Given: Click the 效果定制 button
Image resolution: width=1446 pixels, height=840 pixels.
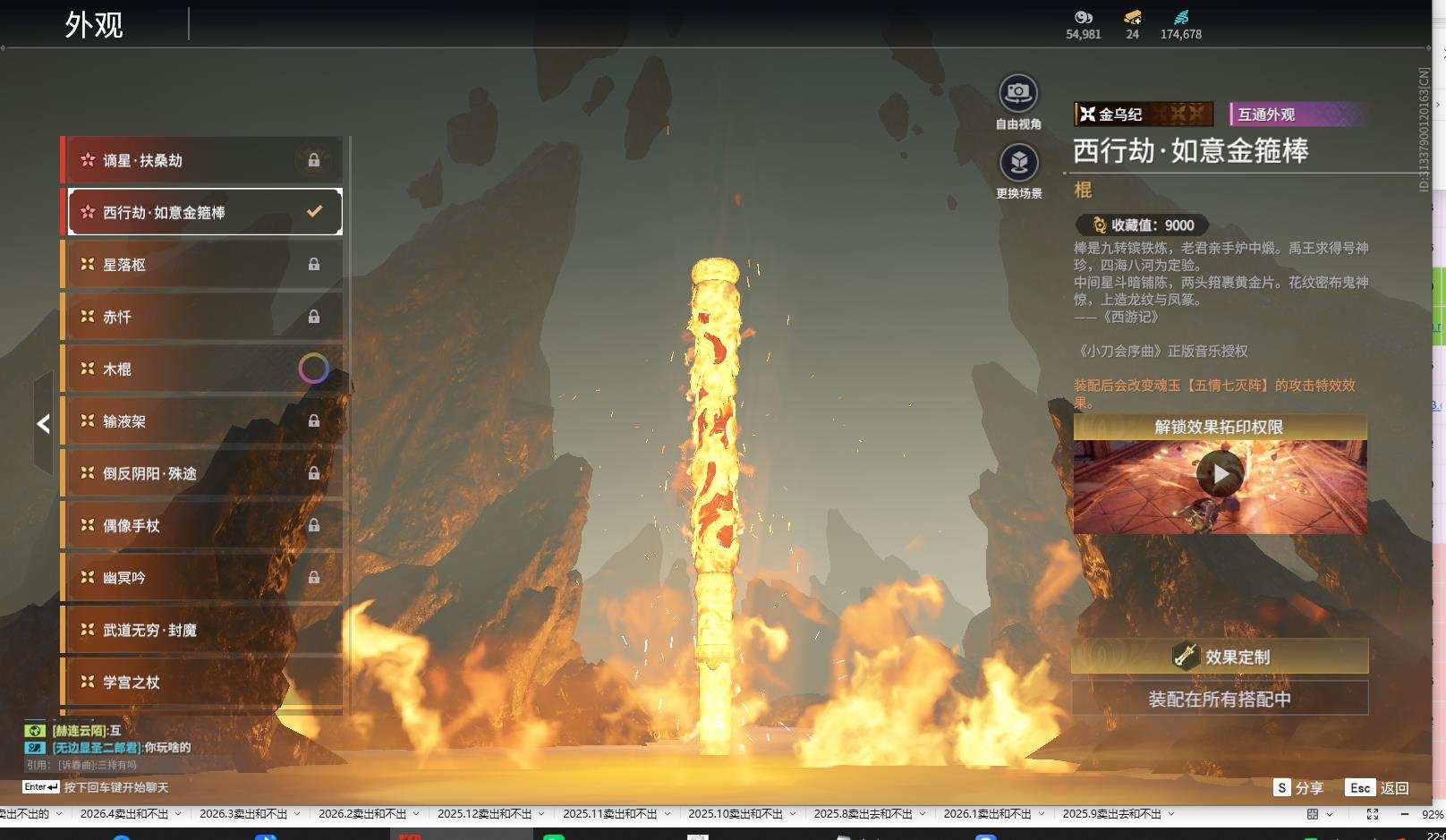Looking at the screenshot, I should pyautogui.click(x=1221, y=657).
